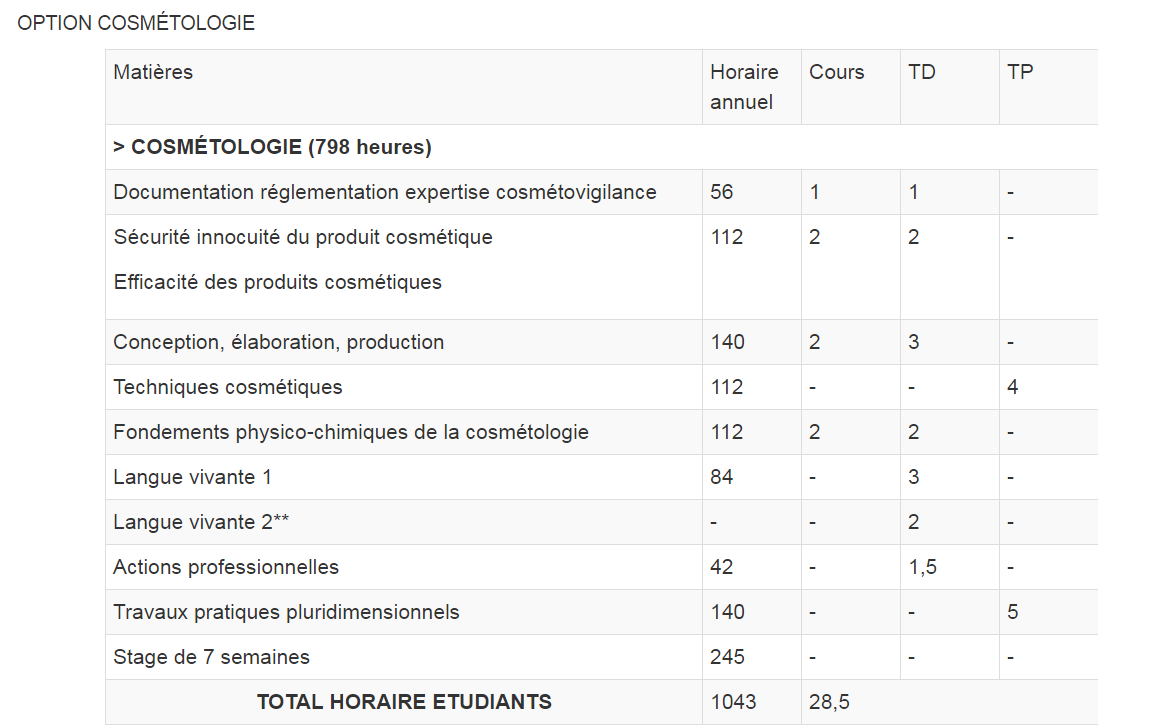Click the TOTAL HORAIRE ETUDIANTS cell

[x=404, y=702]
